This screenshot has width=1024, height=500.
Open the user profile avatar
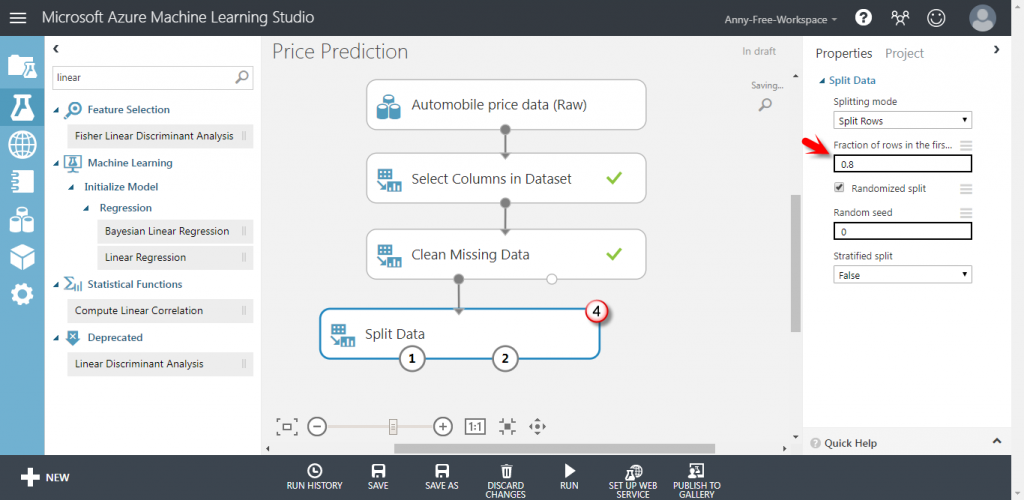[982, 18]
